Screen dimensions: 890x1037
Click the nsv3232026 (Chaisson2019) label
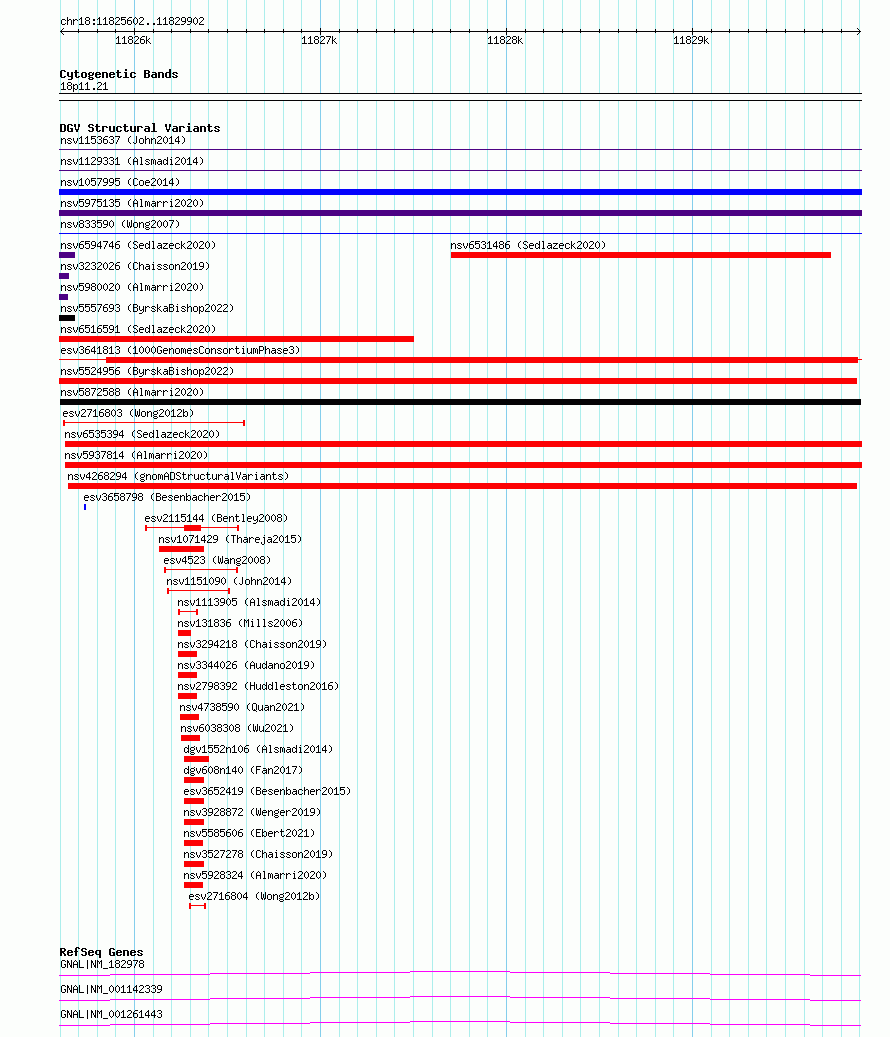[x=135, y=267]
